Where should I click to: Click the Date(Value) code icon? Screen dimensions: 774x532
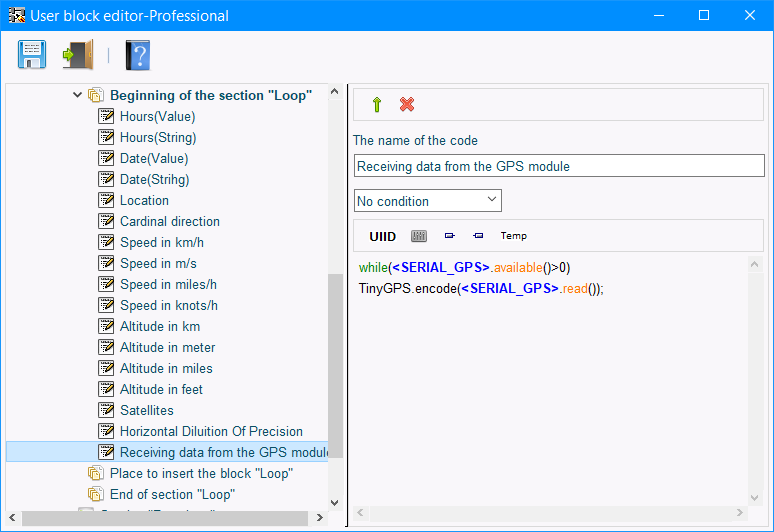click(106, 158)
